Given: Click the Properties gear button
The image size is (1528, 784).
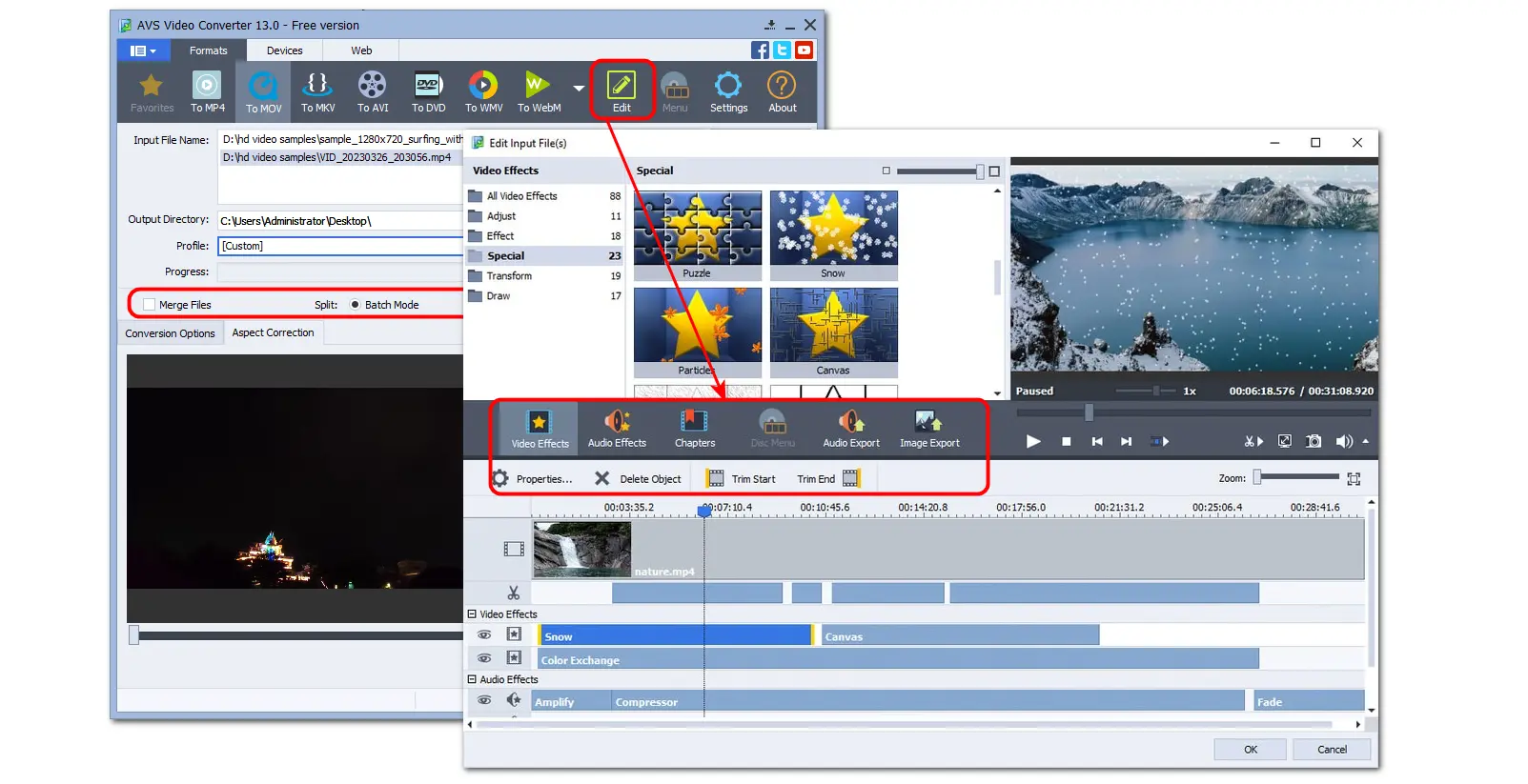Looking at the screenshot, I should point(532,478).
